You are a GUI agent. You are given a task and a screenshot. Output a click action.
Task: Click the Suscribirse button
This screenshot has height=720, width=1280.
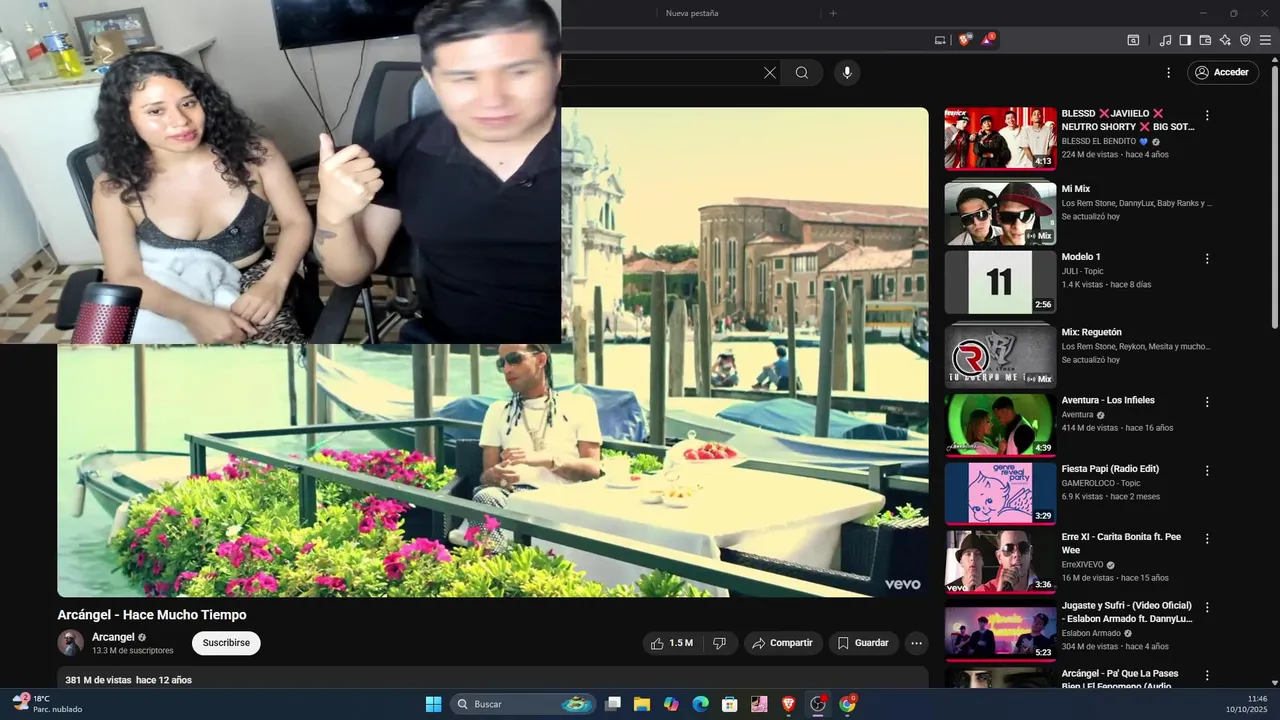click(226, 643)
